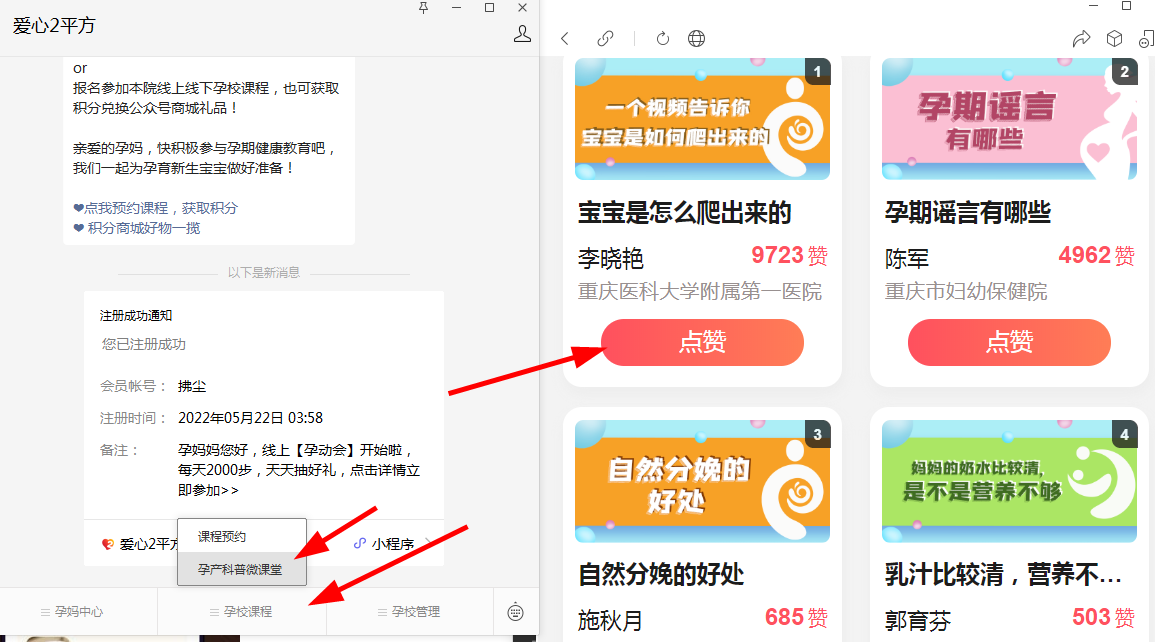The height and width of the screenshot is (642, 1155).
Task: Click the title 宝宝是怎么爬出来的
Action: coord(684,213)
